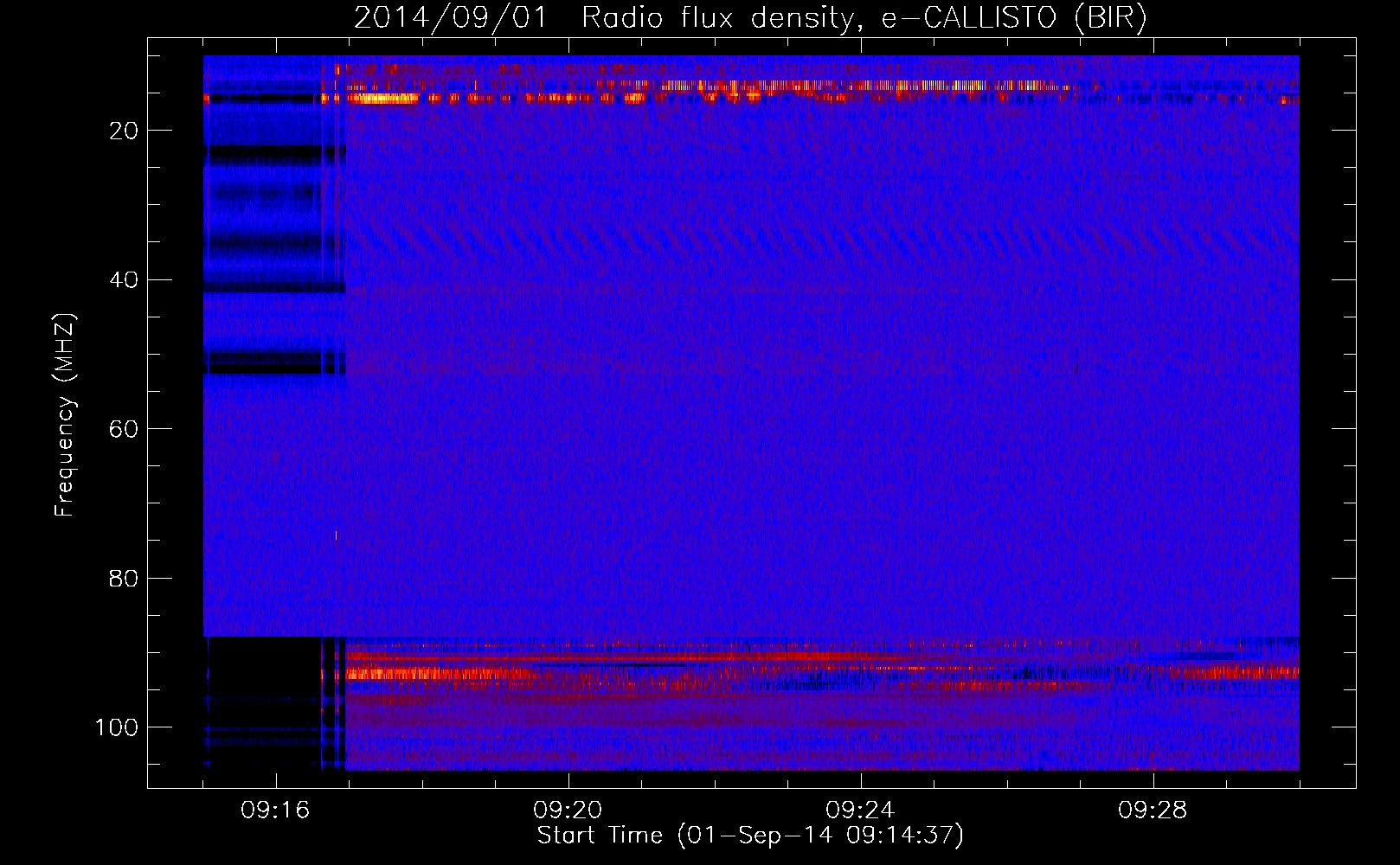Click the frequency tick label '40'
1400x865 pixels.
(x=125, y=280)
